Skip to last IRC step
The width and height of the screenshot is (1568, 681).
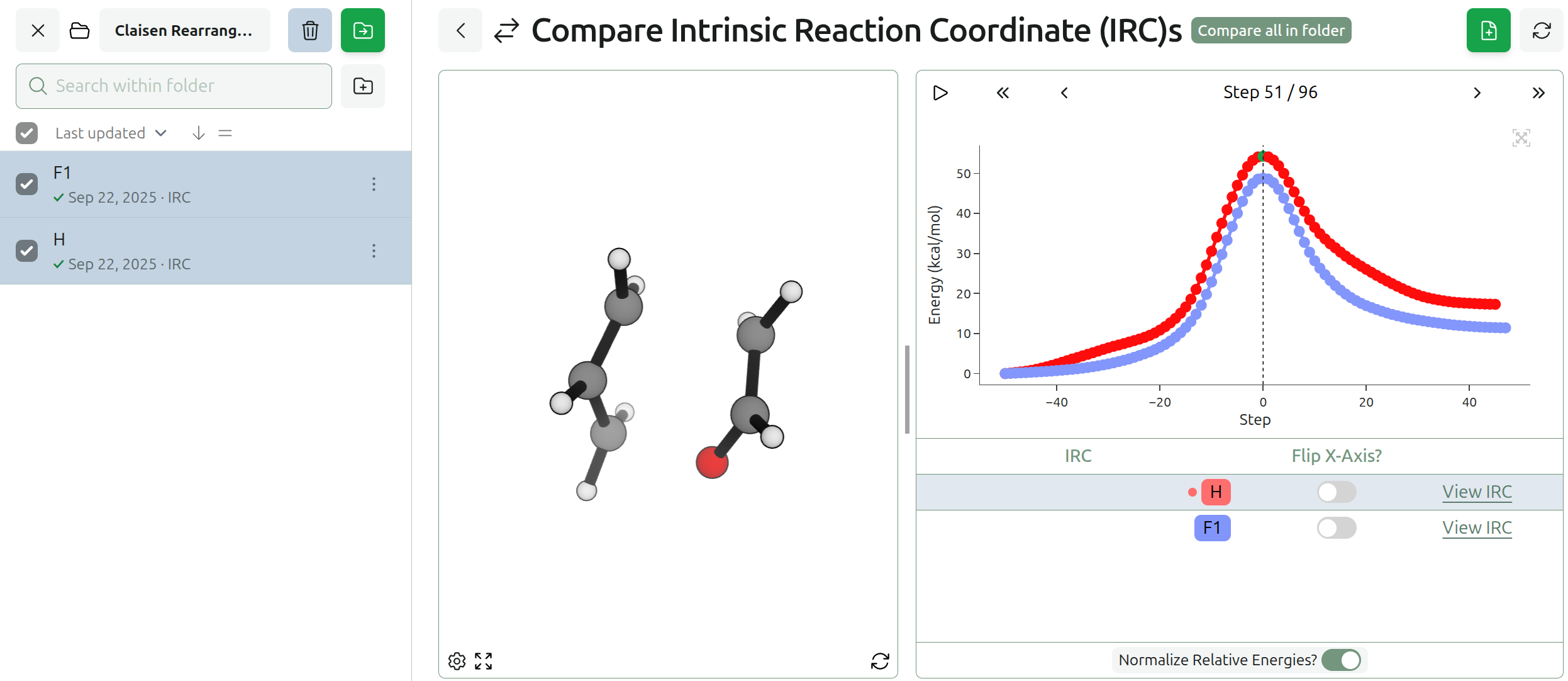(1538, 93)
